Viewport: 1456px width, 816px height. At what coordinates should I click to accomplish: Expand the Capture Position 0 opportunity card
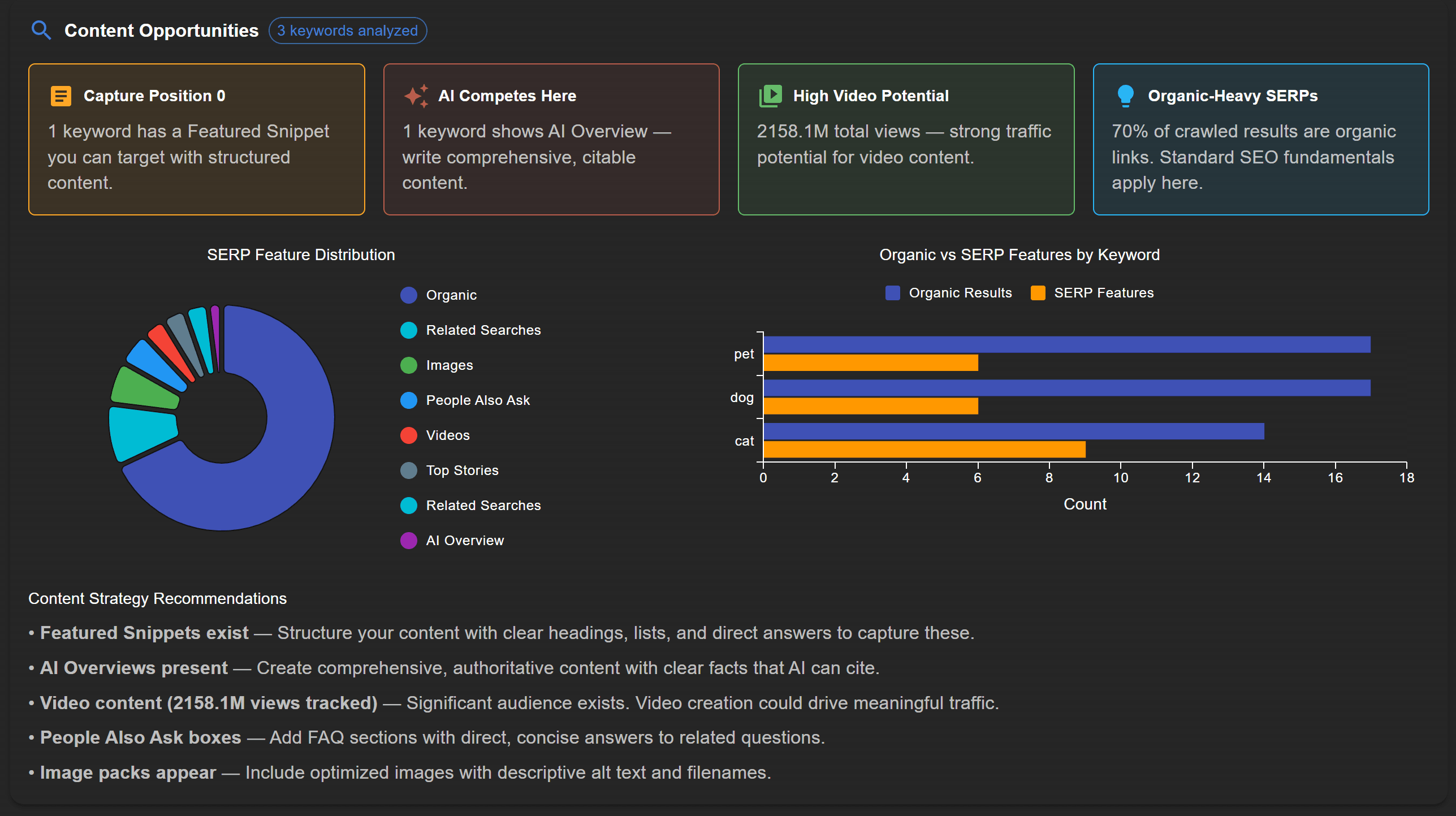click(x=197, y=139)
